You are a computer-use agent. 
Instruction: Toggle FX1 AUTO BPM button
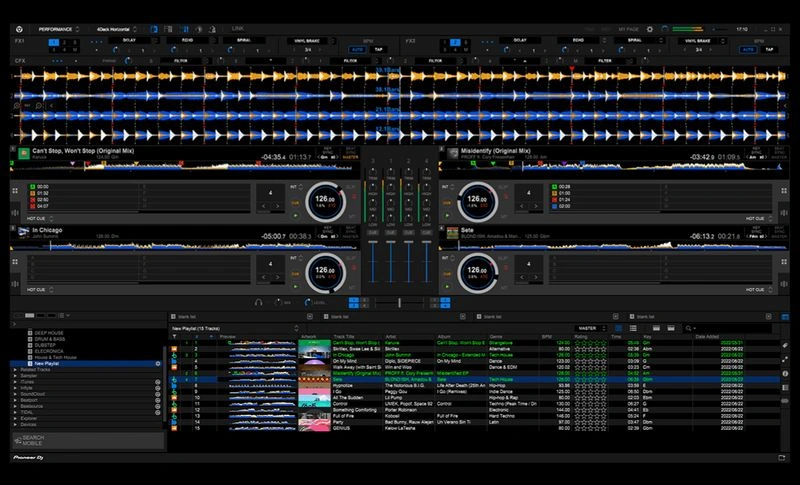(x=357, y=49)
